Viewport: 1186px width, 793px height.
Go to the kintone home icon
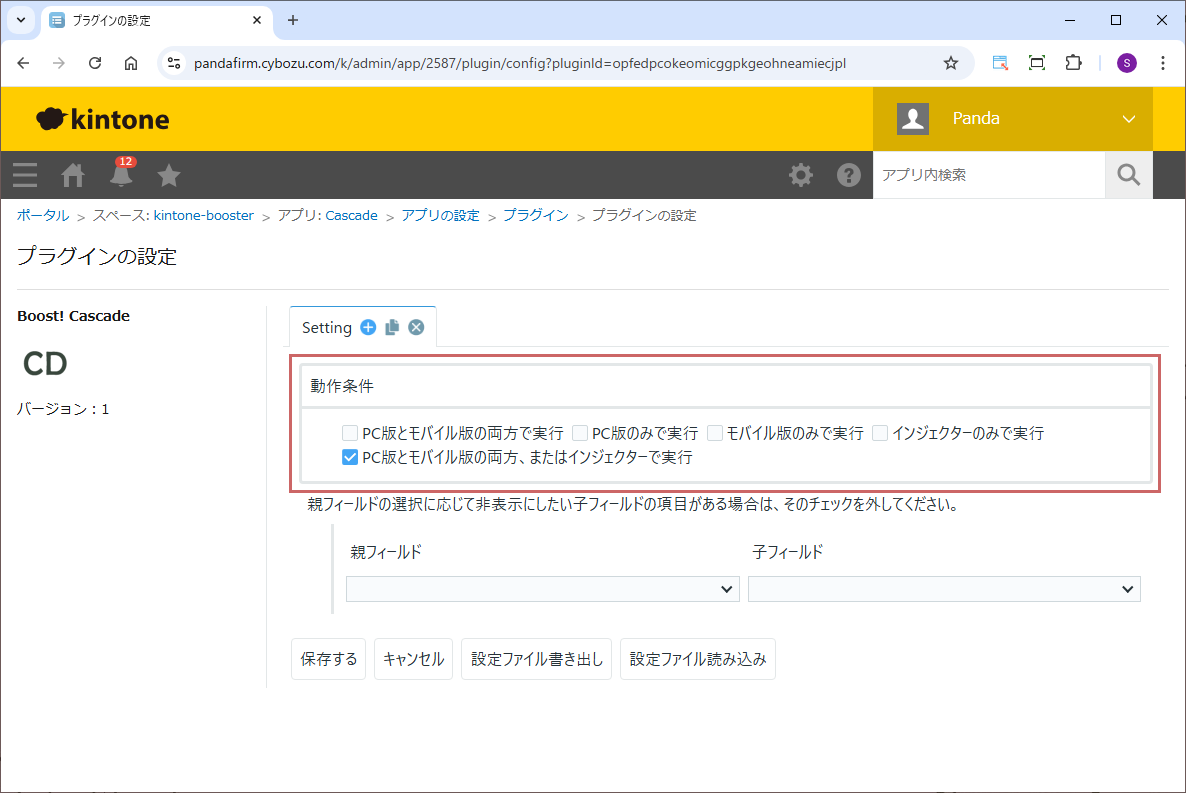73,176
